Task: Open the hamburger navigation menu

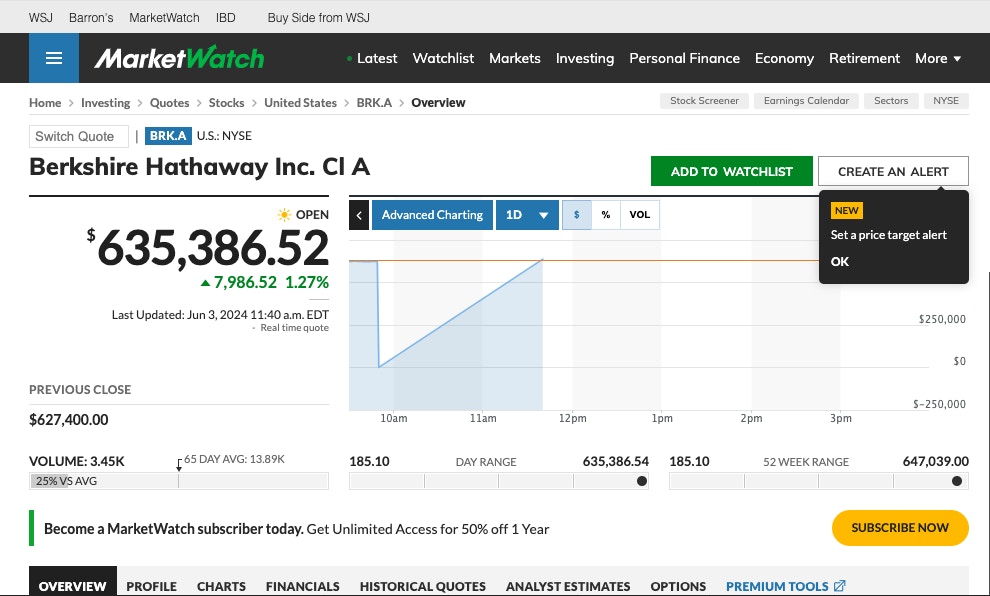Action: pyautogui.click(x=53, y=58)
